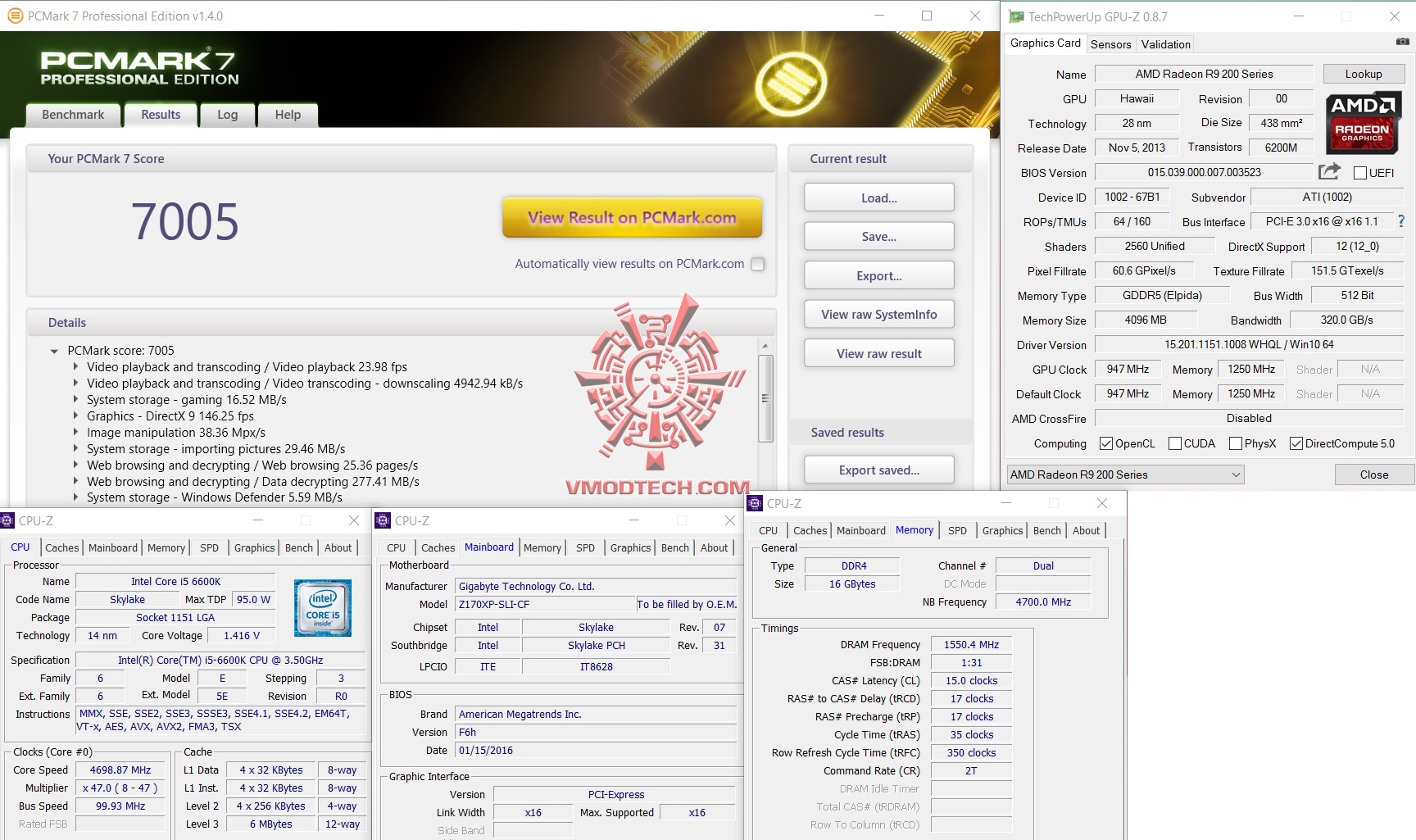
Task: Click the app icon of the CPU-Z Motherboard window
Action: (383, 520)
